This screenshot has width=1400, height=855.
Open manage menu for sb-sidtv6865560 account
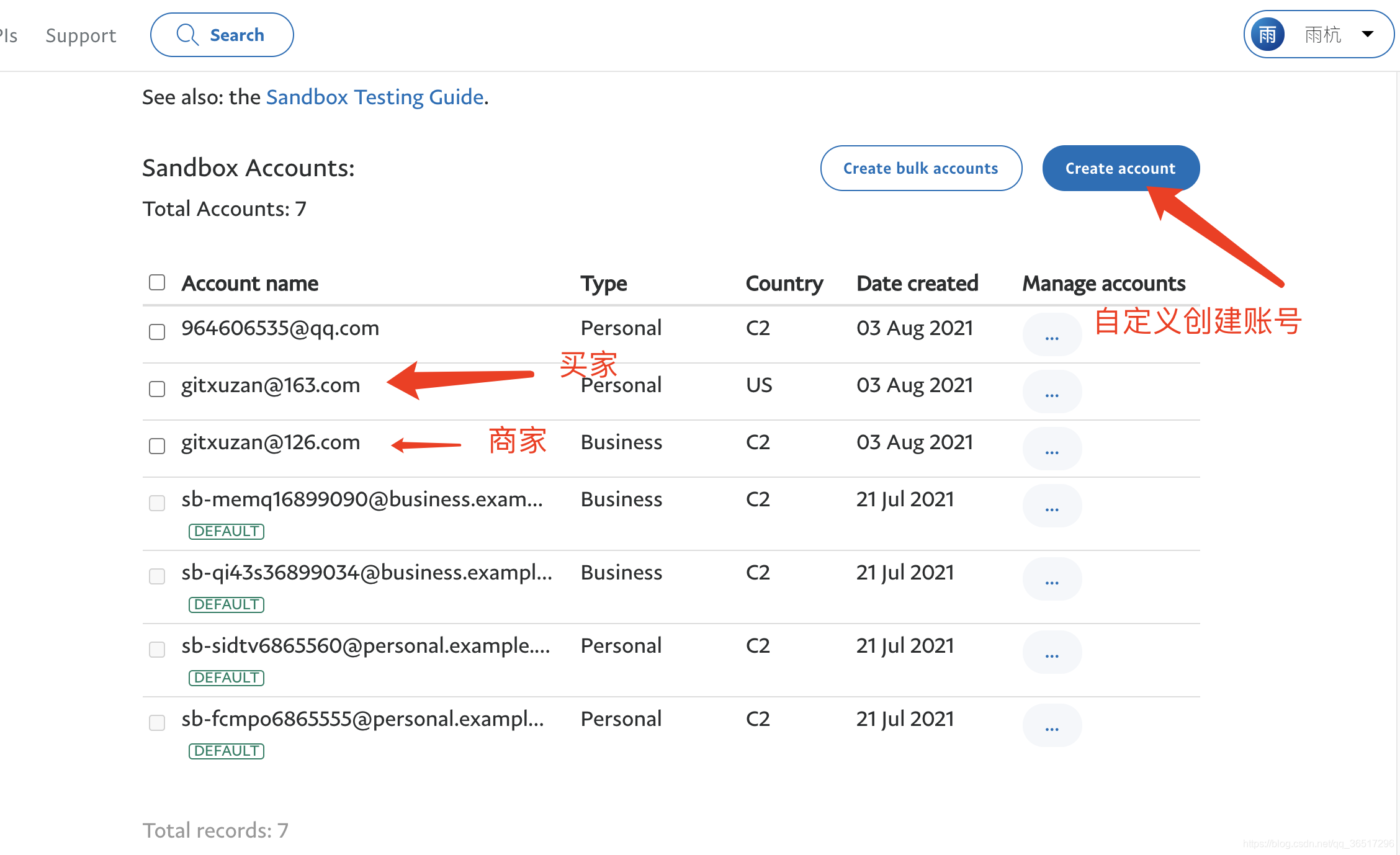pos(1052,653)
